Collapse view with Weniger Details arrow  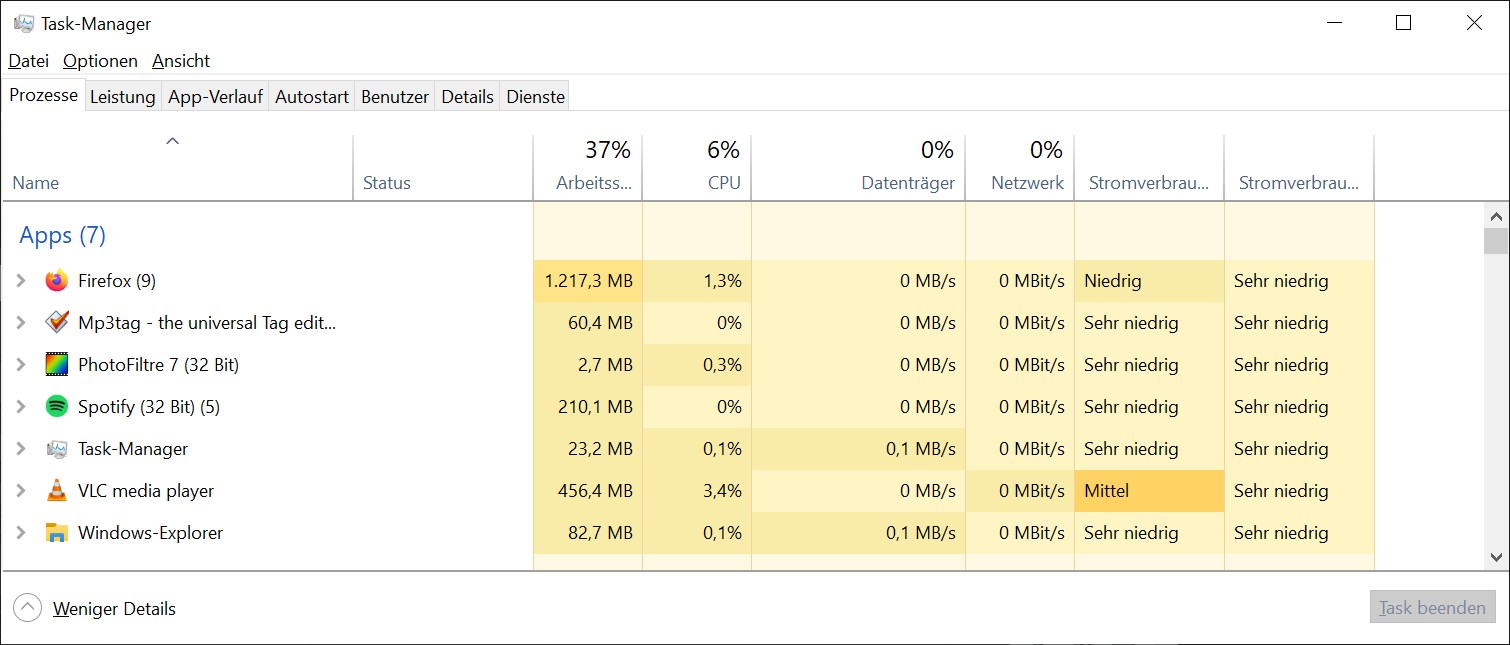(x=27, y=608)
